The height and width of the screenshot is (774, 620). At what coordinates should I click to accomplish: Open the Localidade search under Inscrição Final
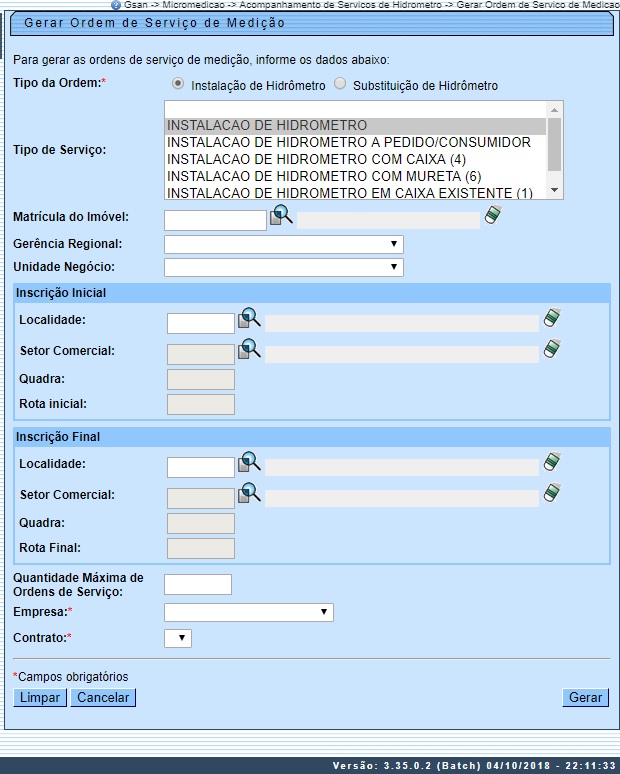249,464
